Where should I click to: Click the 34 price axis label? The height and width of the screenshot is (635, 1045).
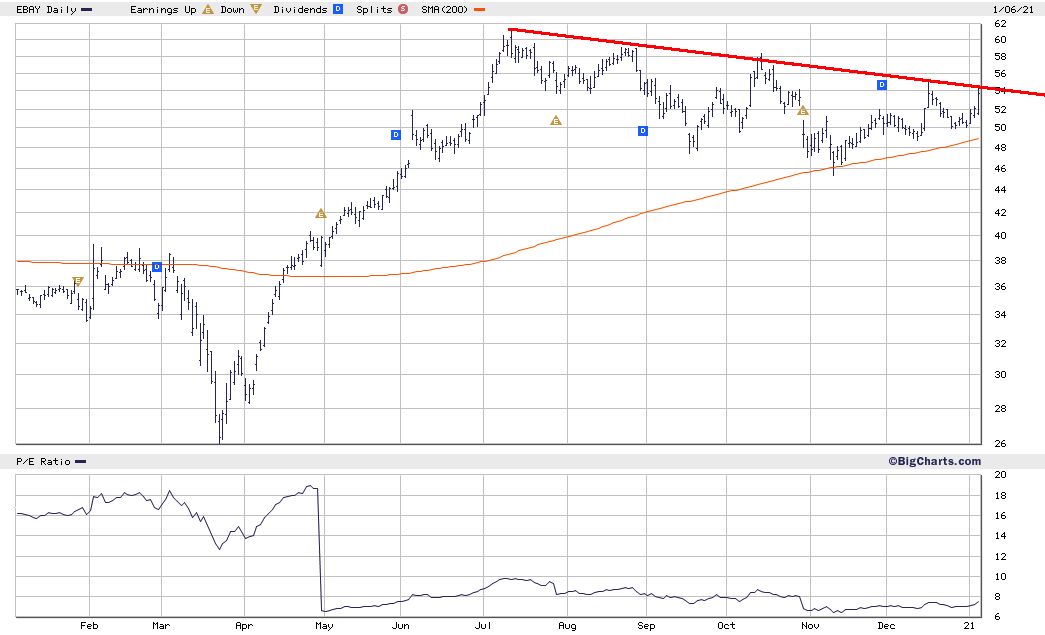click(1000, 315)
